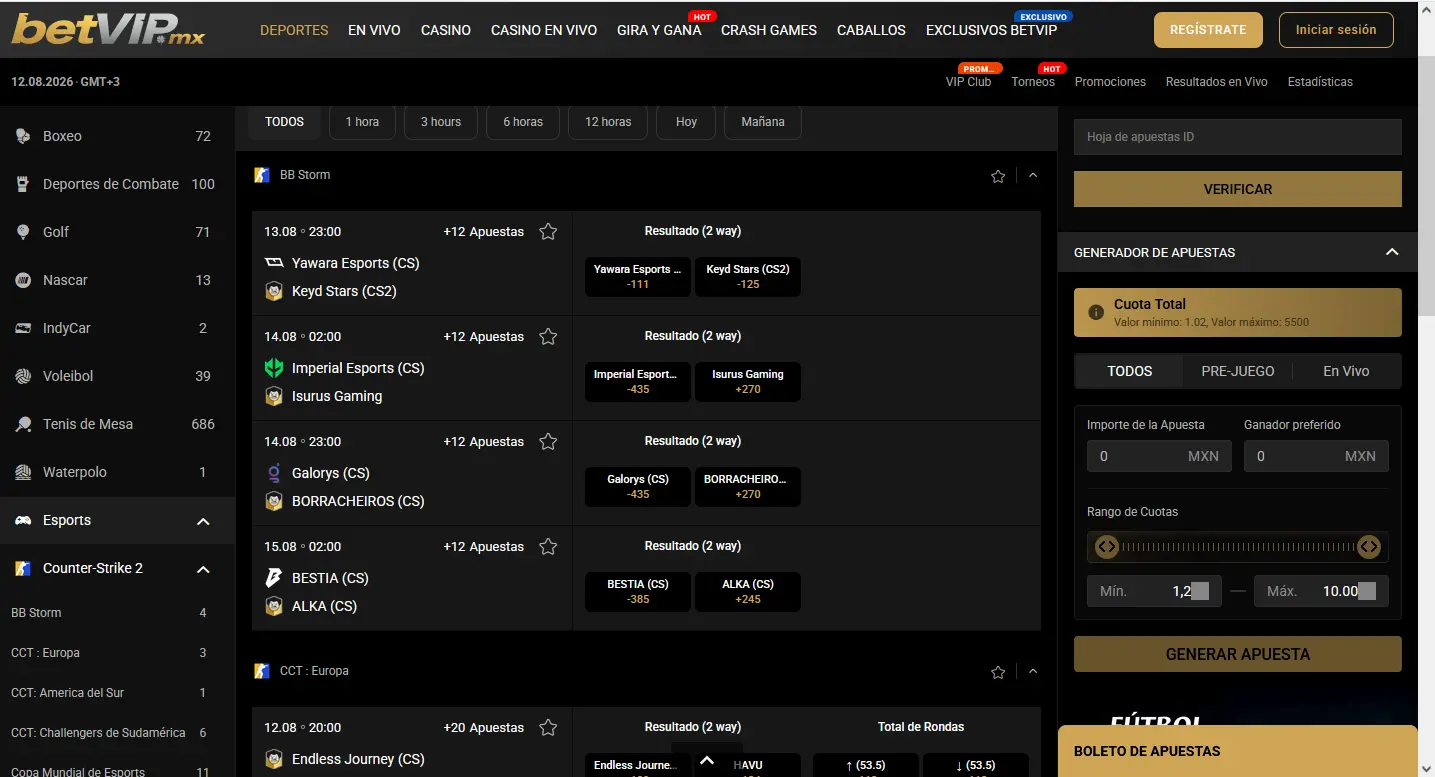Bet on Isurus Gaming at +270

point(748,382)
